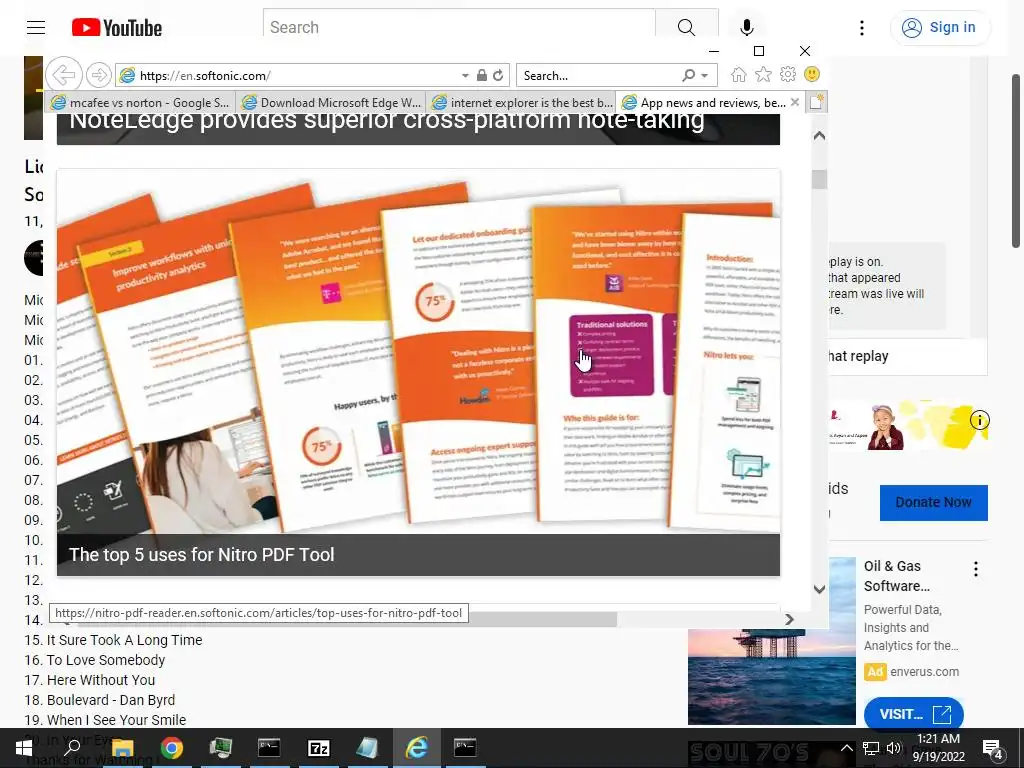Open the network icon in system tray
This screenshot has width=1024, height=768.
871,748
